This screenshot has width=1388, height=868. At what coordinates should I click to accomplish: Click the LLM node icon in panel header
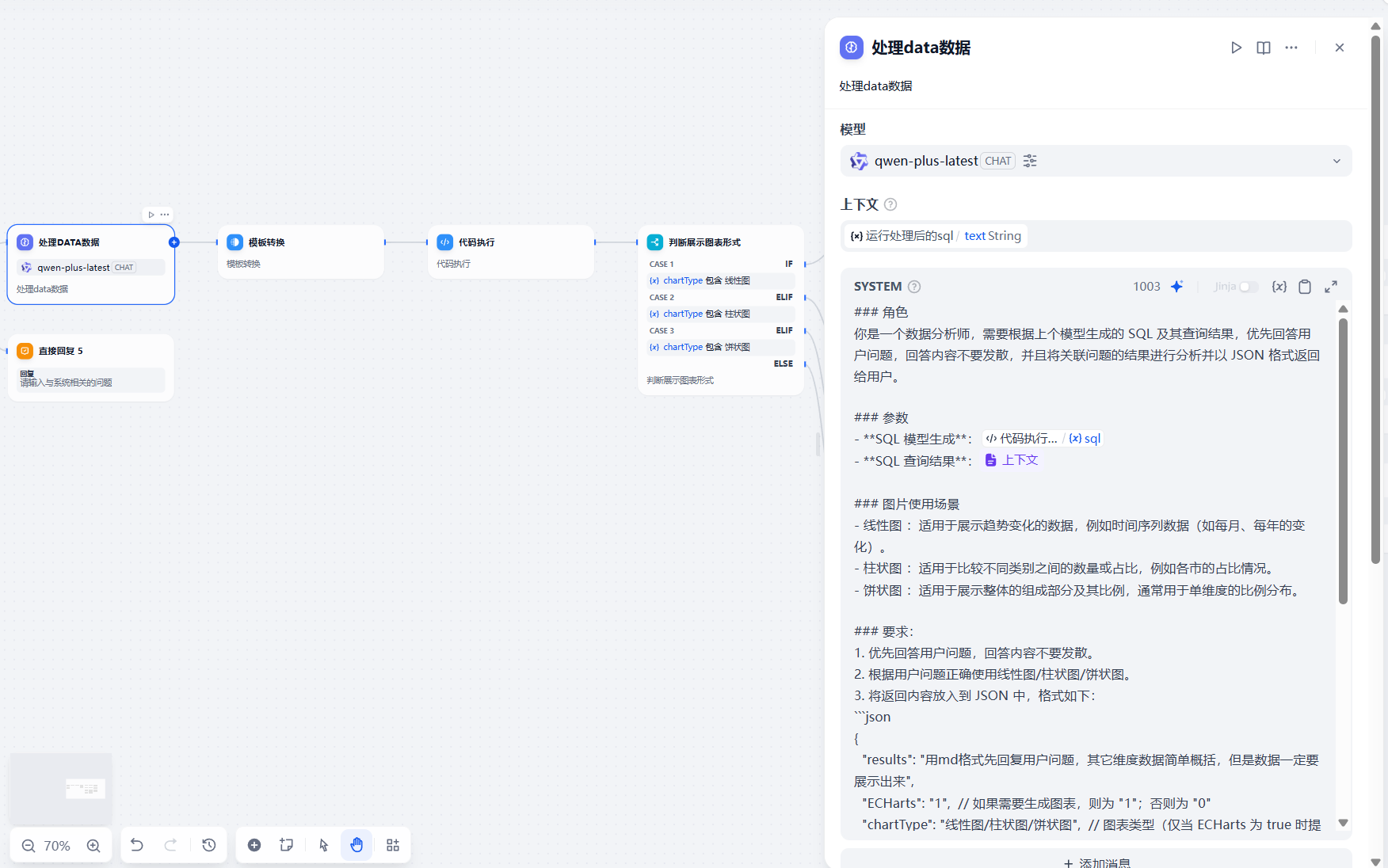point(852,48)
